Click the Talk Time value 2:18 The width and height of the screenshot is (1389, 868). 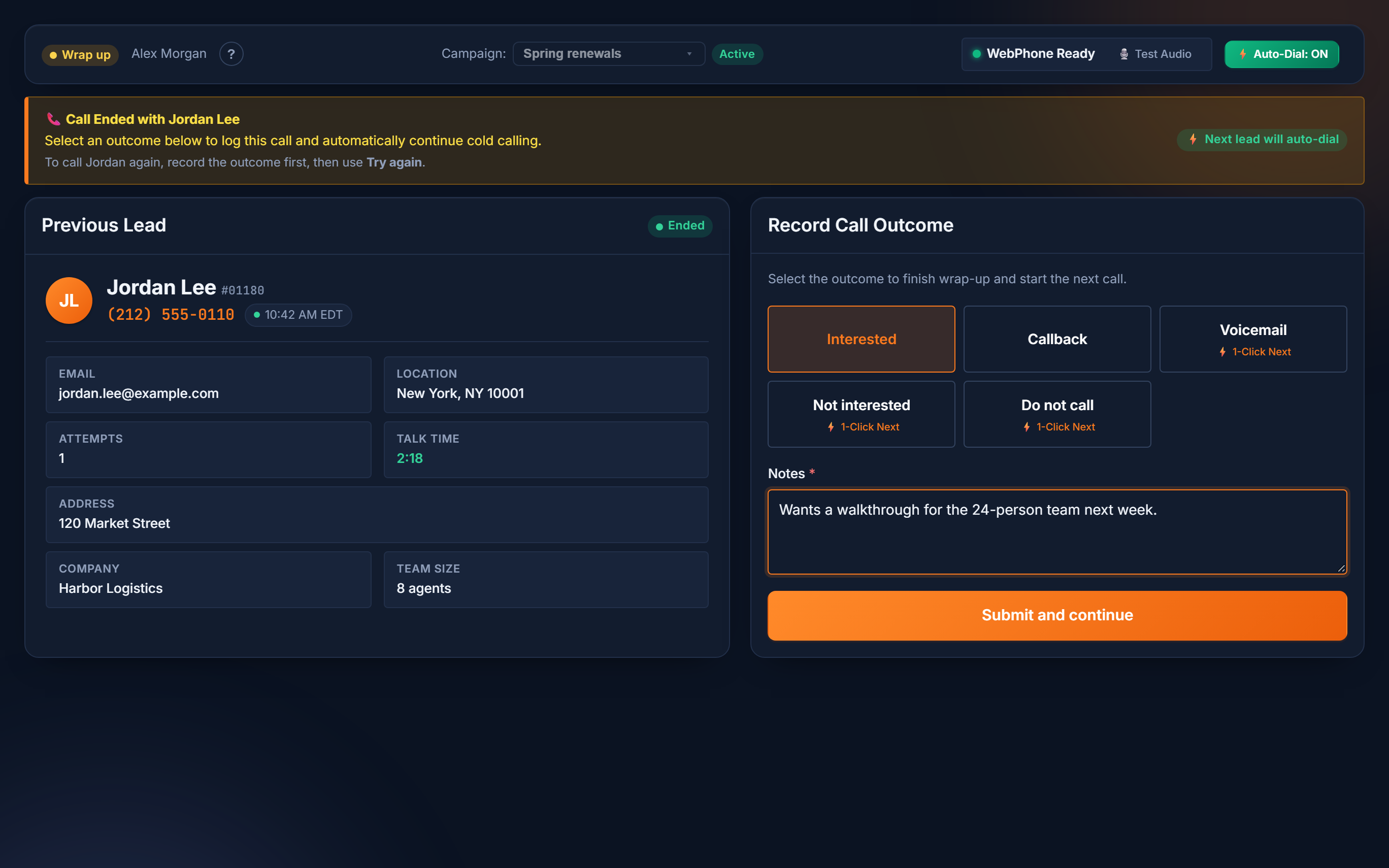[x=410, y=458]
